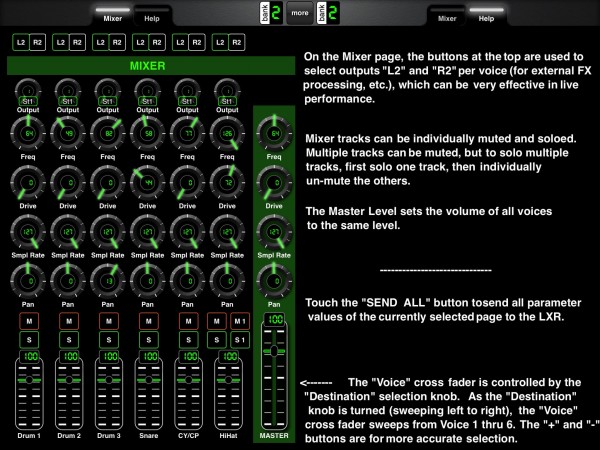
Task: Click the Drum 2 Output knob
Action: pos(68,90)
